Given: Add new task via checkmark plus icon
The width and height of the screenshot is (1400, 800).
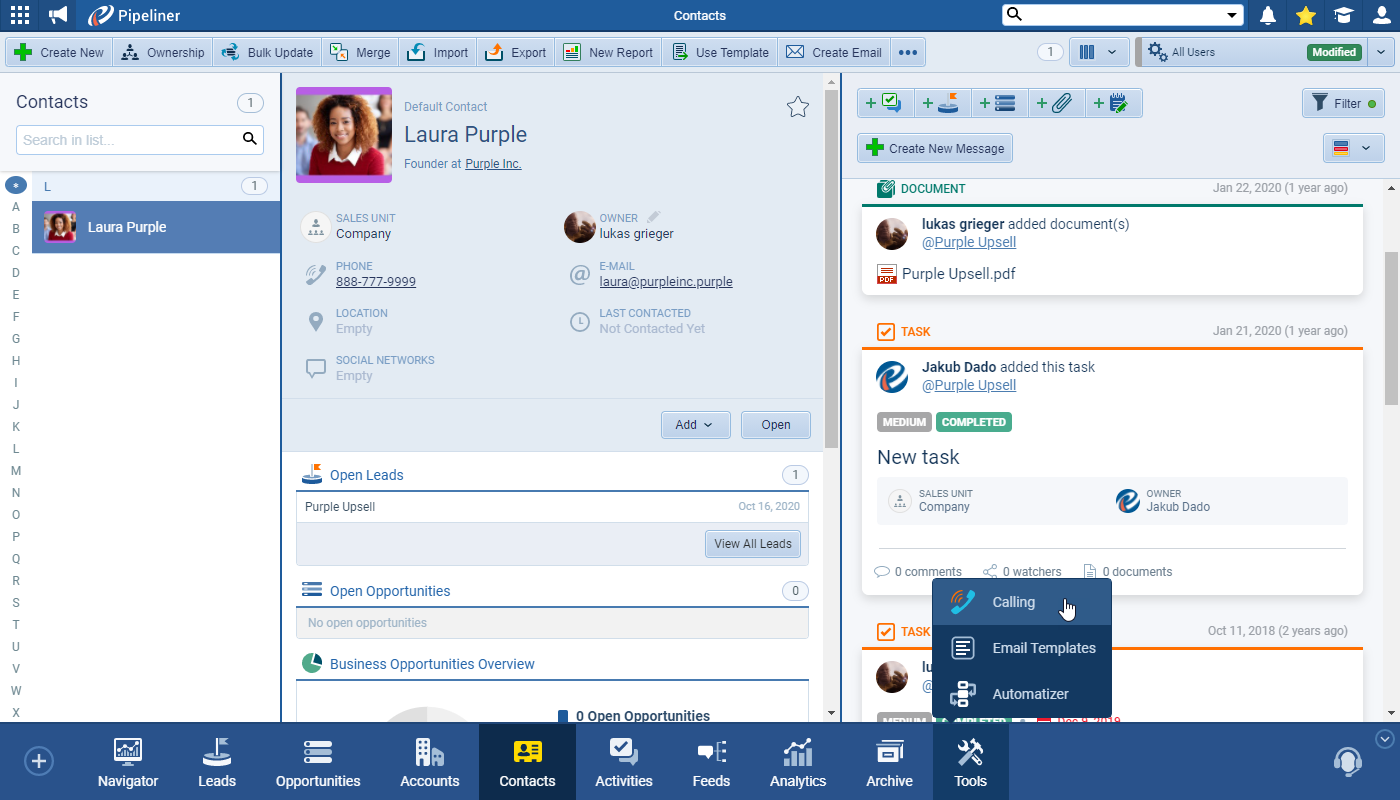Looking at the screenshot, I should [x=884, y=103].
